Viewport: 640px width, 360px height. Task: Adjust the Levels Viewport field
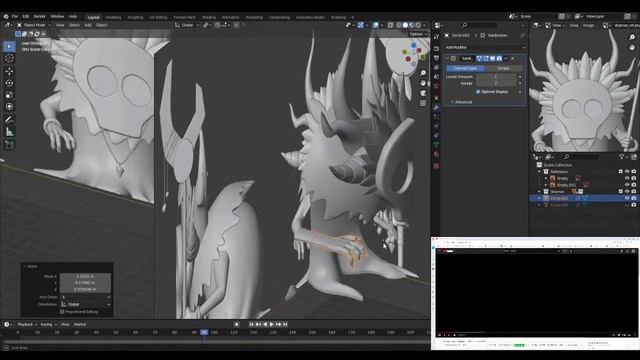click(x=496, y=77)
